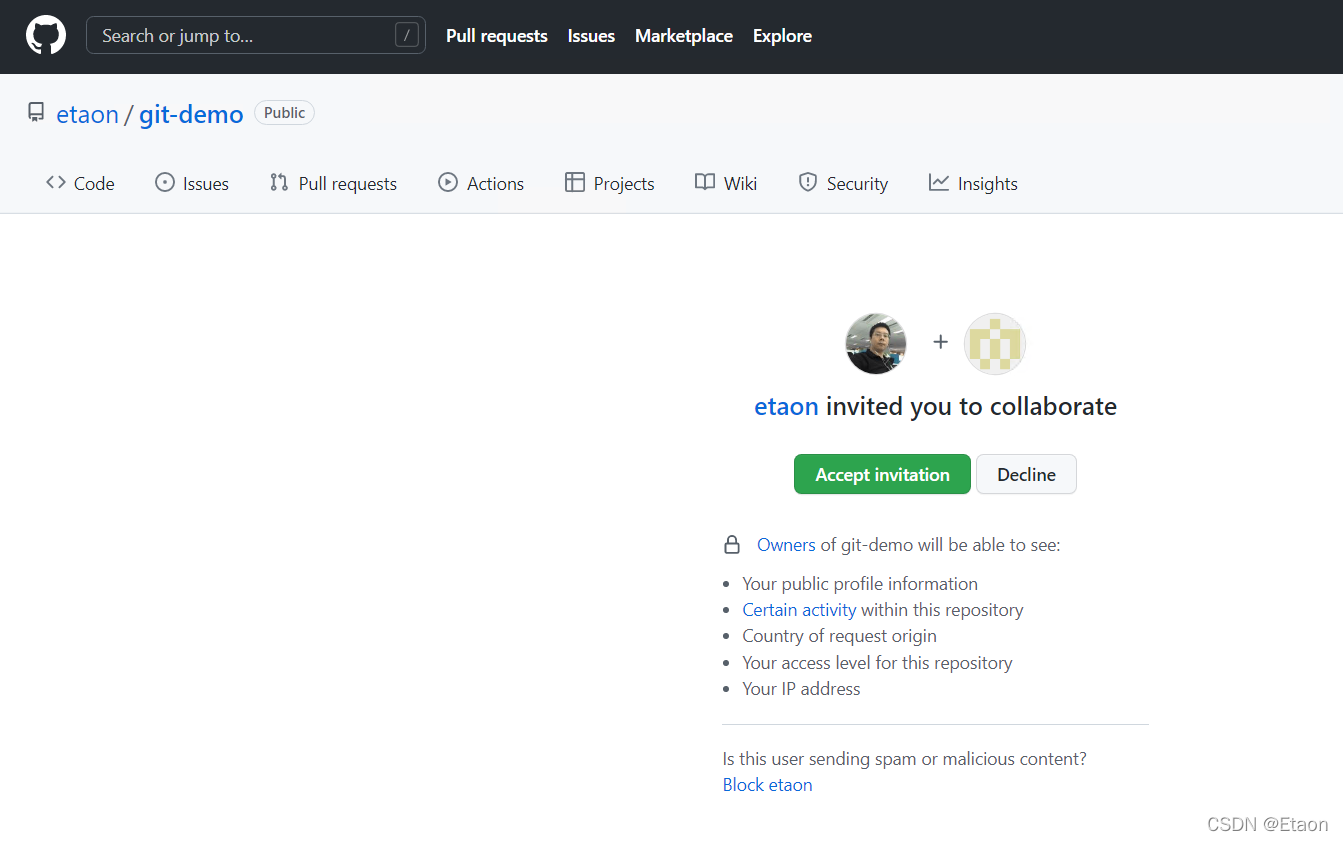
Task: Open the Insights tab
Action: click(973, 183)
